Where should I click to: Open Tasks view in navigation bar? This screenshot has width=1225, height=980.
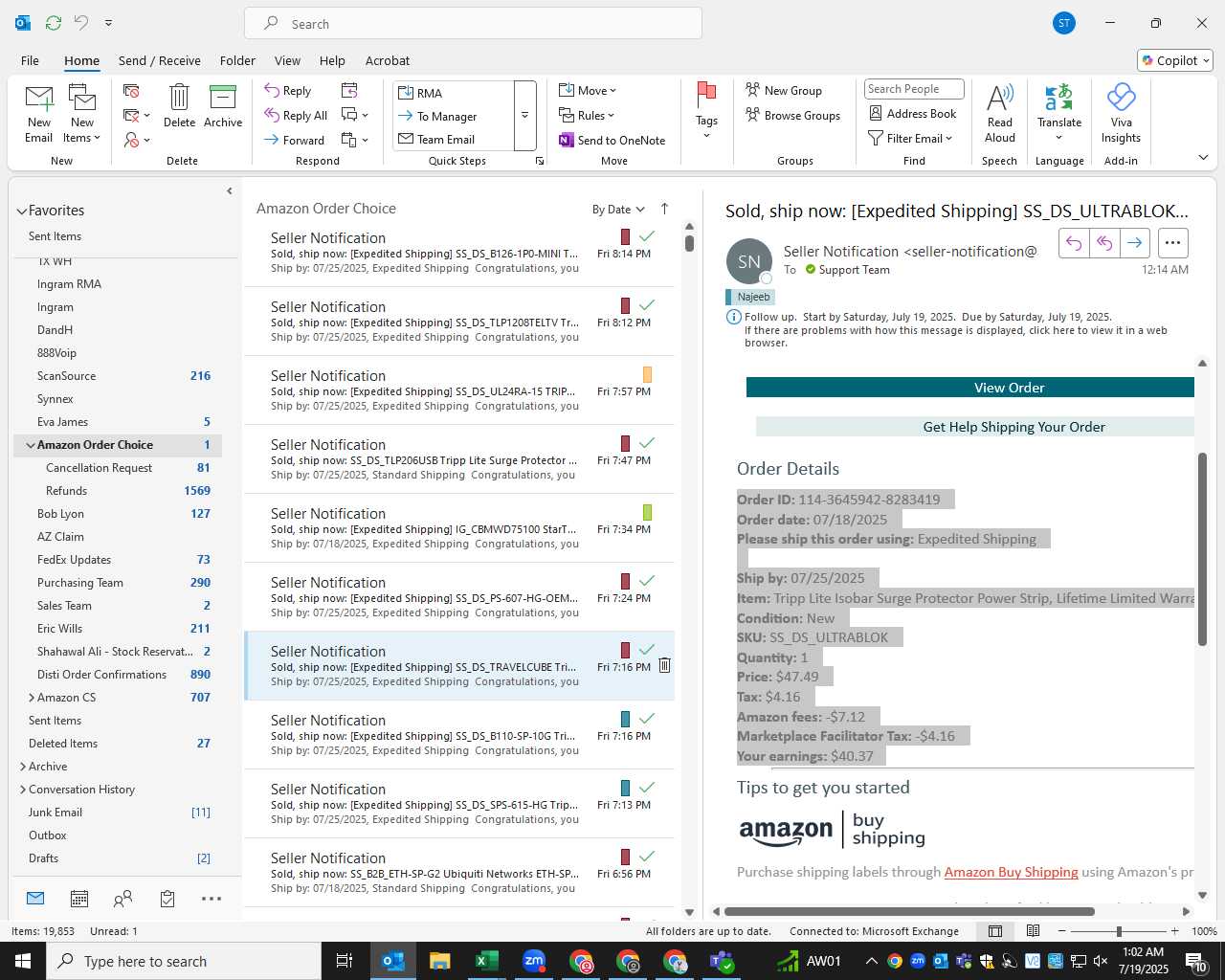[x=167, y=899]
